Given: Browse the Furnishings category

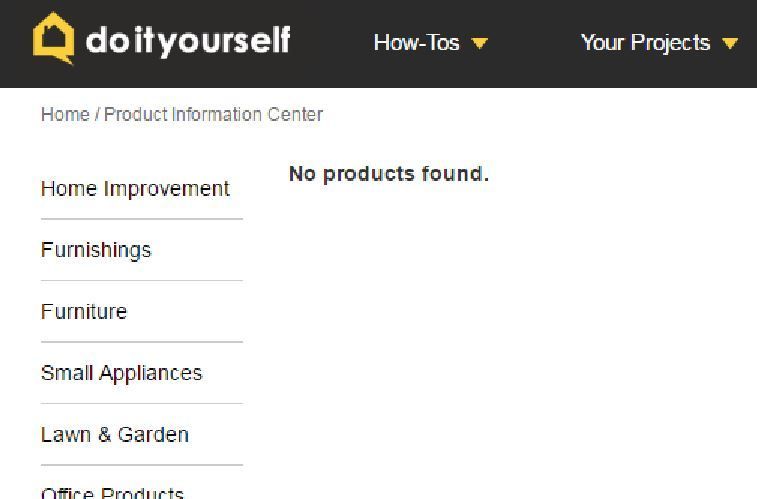Looking at the screenshot, I should pos(96,250).
